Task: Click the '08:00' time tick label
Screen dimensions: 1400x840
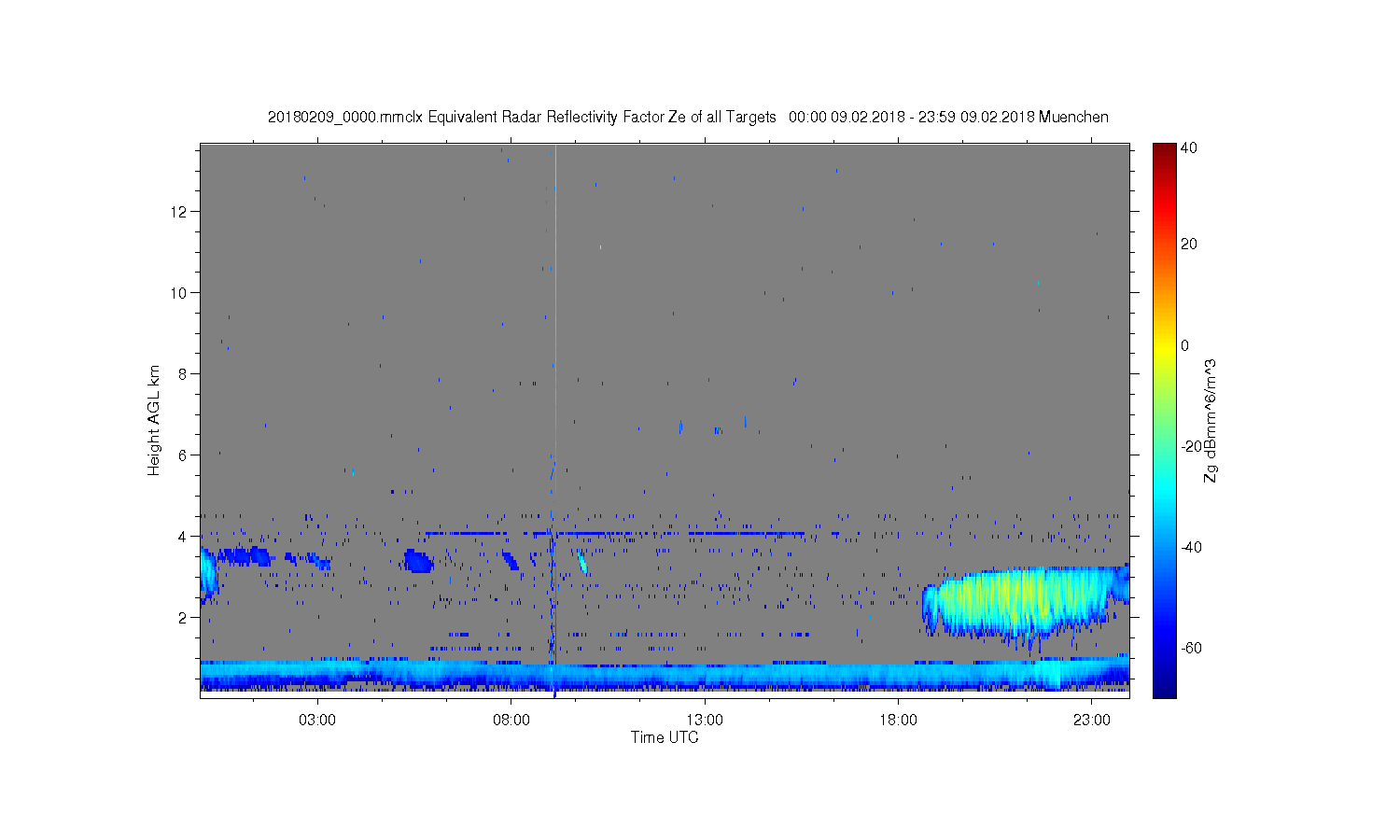Action: tap(511, 721)
